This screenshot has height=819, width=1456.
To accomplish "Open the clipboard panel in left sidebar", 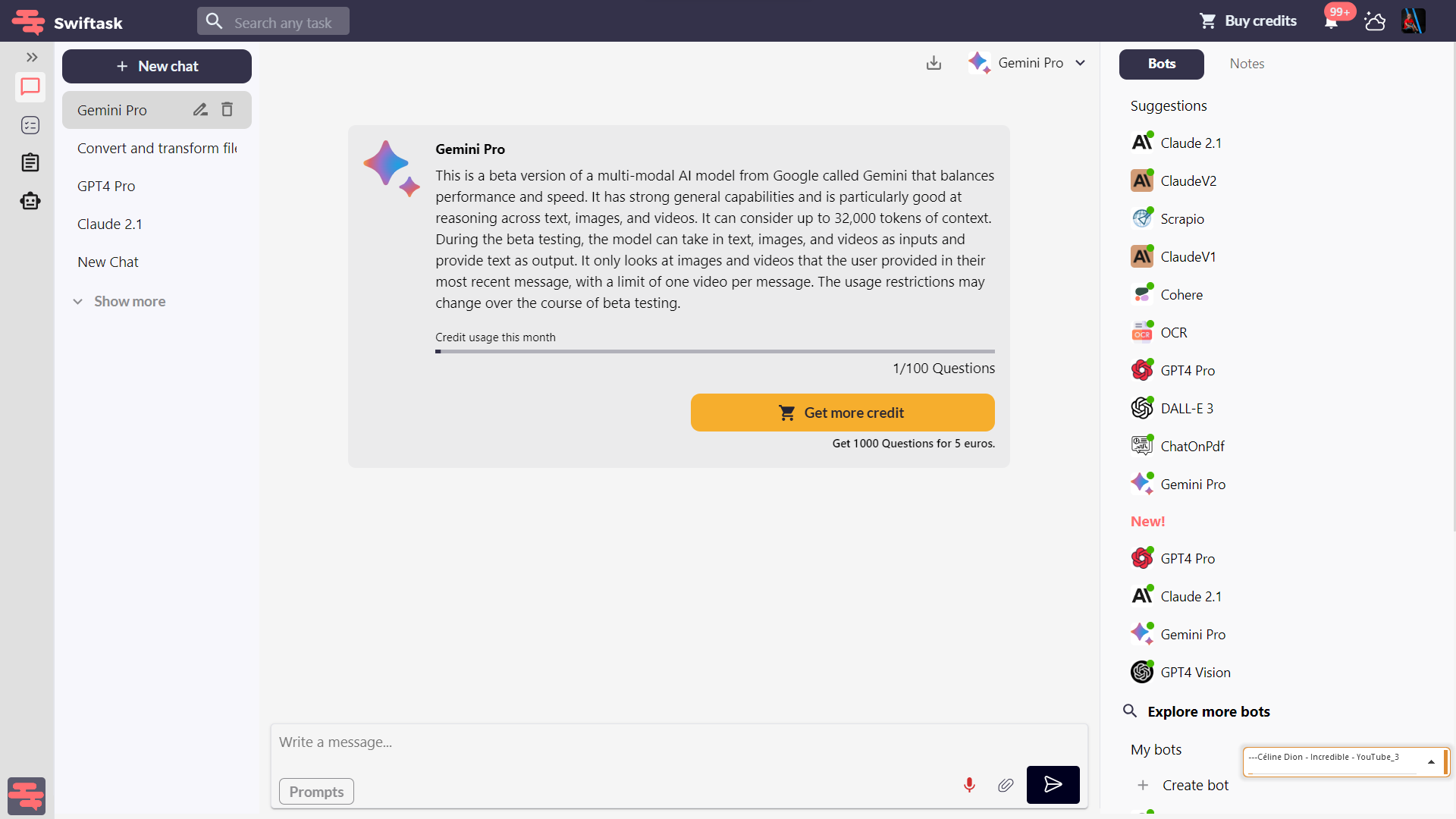I will (x=30, y=162).
